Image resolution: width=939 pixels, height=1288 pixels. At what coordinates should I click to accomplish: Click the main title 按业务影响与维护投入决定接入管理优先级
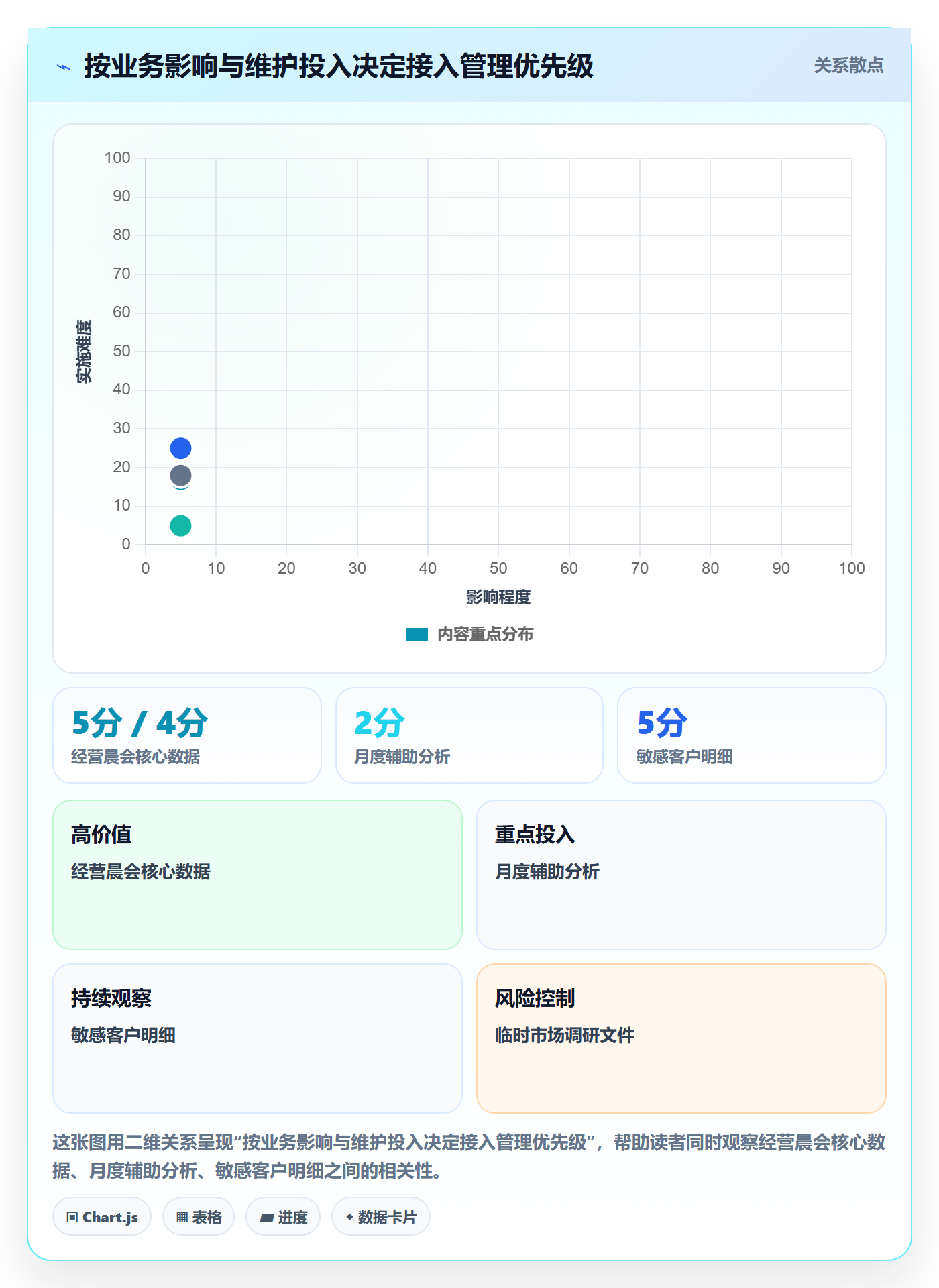click(339, 66)
